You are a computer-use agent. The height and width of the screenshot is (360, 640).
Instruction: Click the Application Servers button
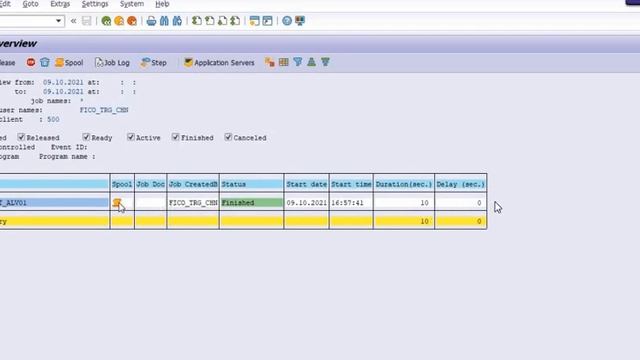(x=219, y=62)
